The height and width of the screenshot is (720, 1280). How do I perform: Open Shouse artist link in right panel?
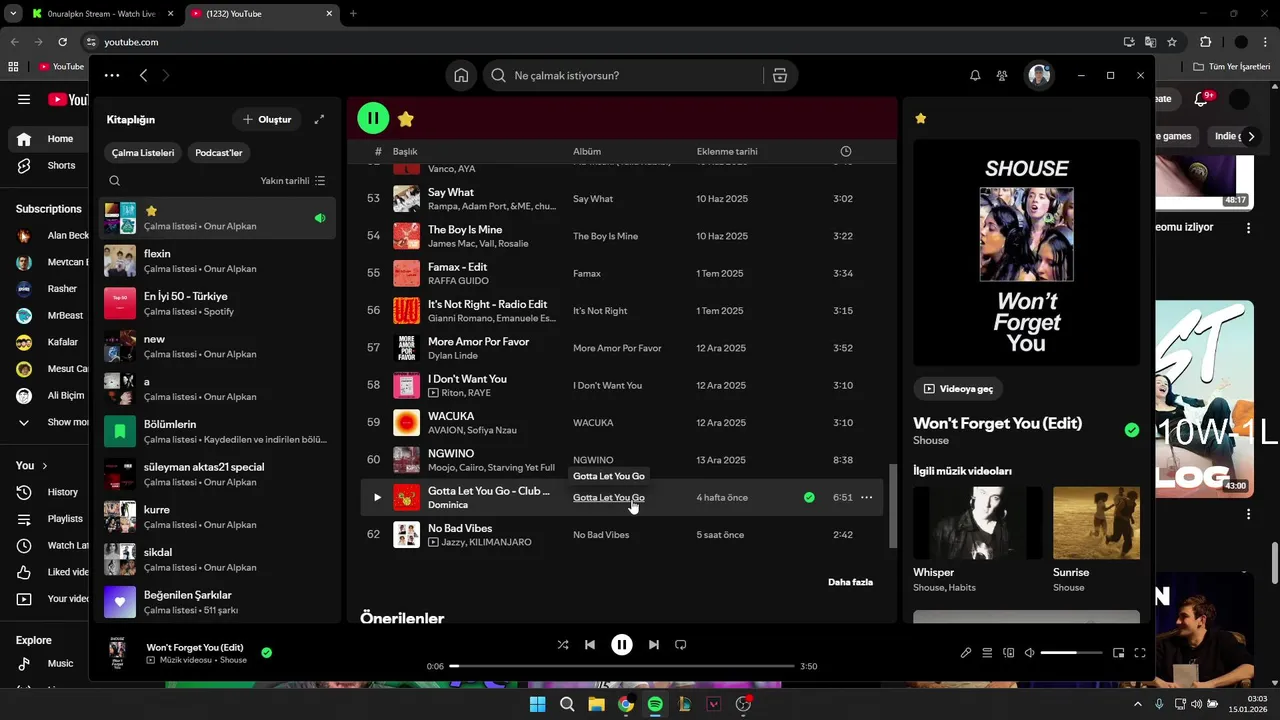[x=931, y=440]
